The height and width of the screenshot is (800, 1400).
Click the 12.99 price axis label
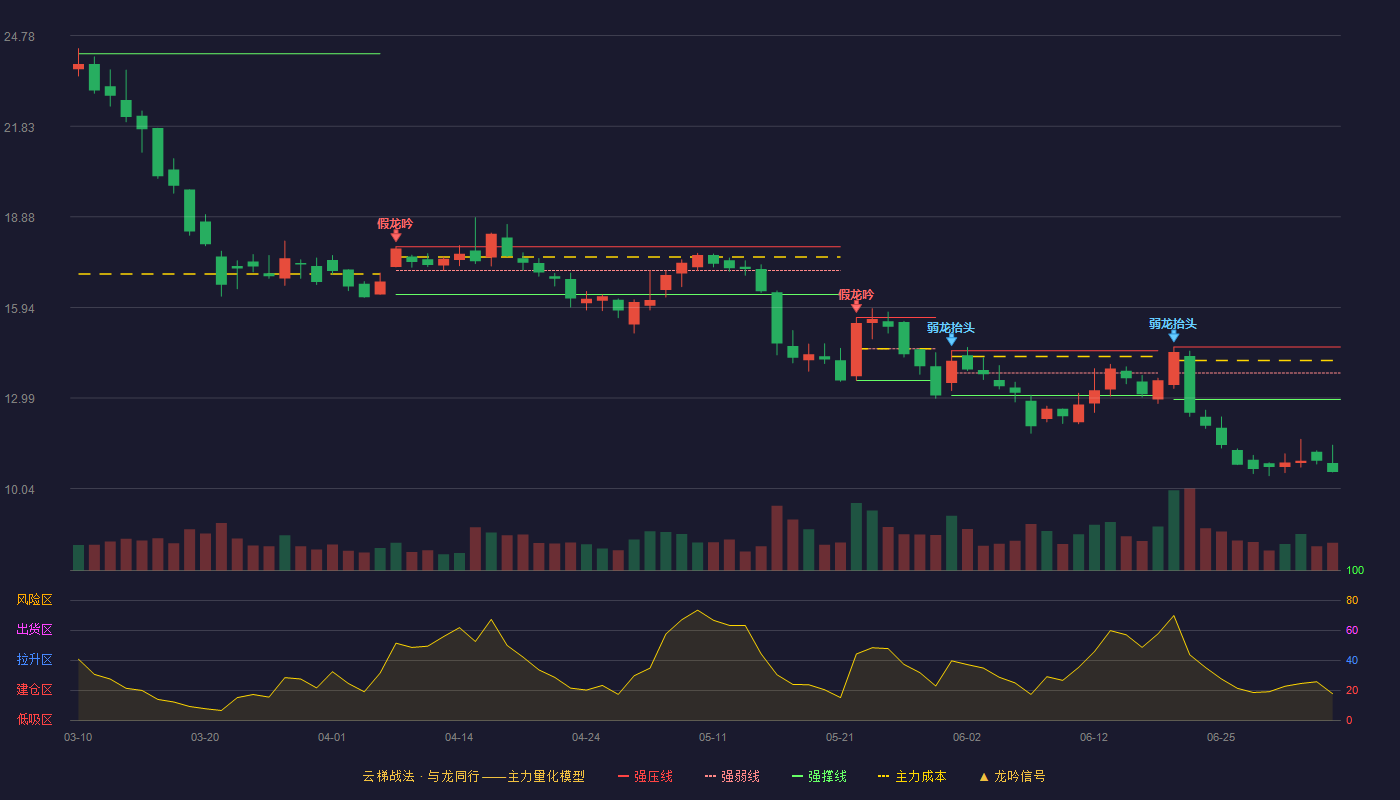click(x=19, y=399)
